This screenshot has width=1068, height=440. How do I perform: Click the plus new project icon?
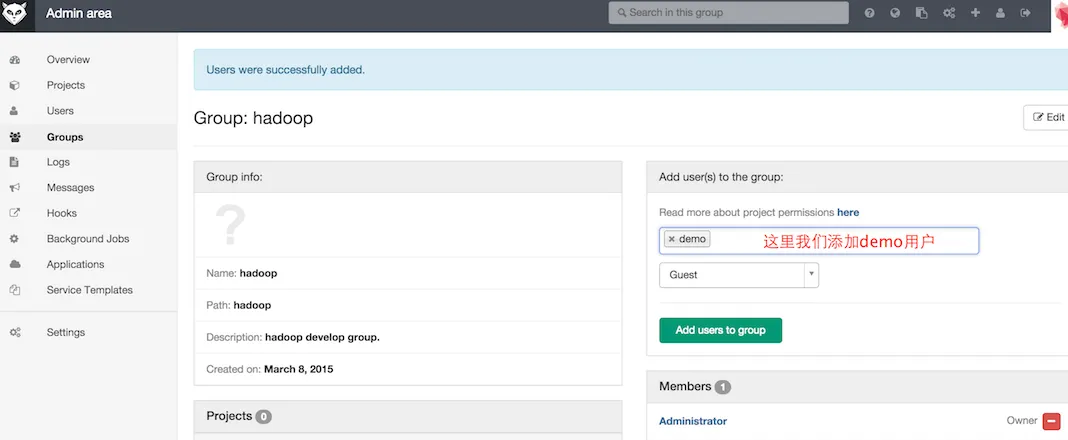(x=975, y=13)
